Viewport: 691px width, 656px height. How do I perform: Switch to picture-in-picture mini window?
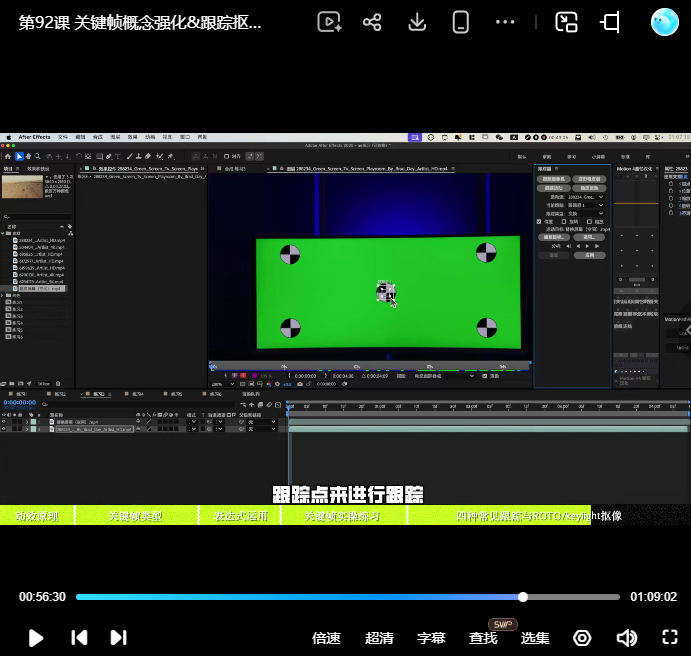(566, 22)
